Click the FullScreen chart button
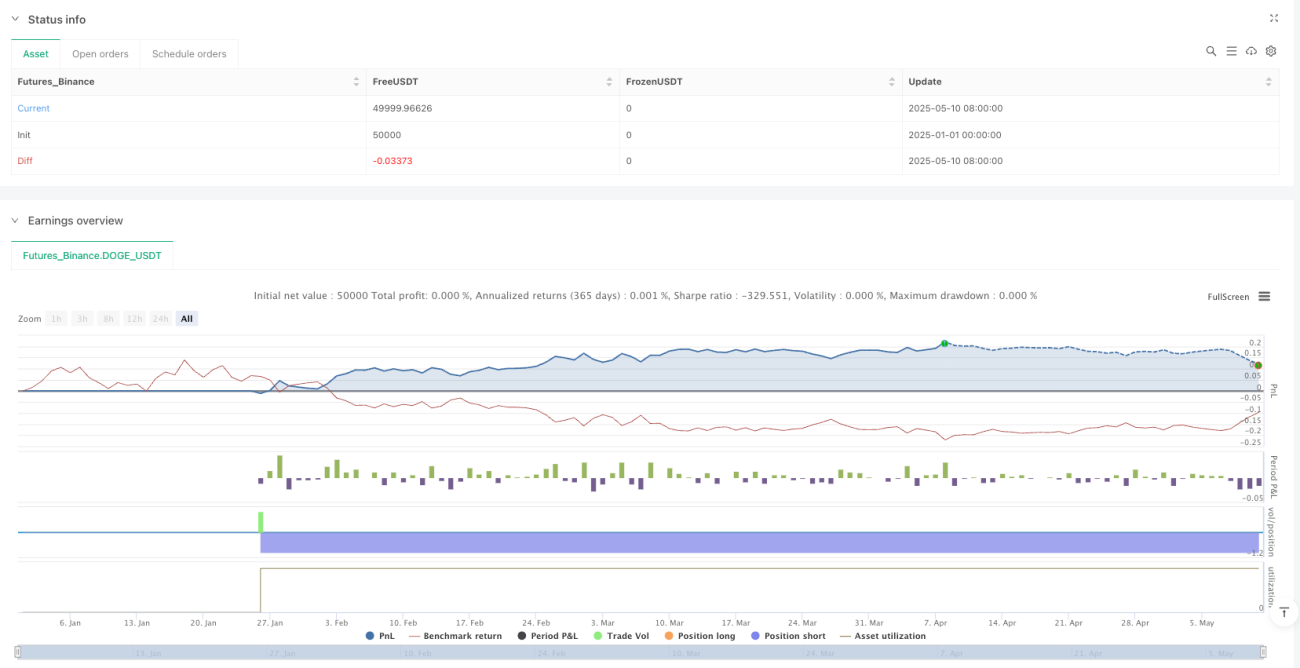 1228,297
